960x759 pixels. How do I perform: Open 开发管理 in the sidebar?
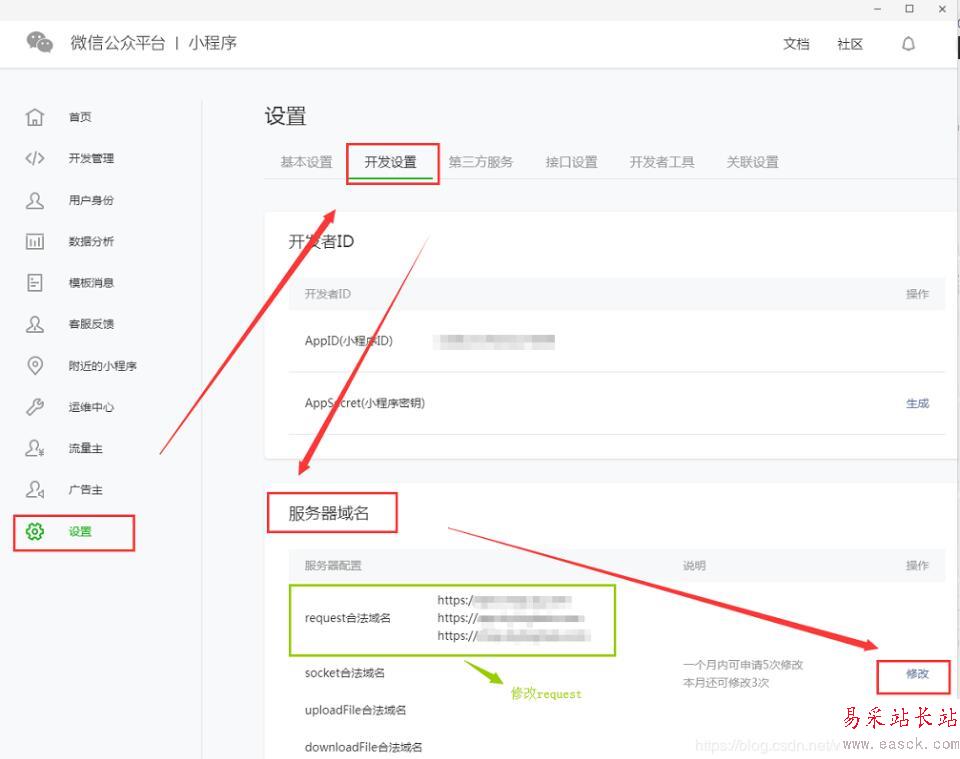click(x=91, y=159)
